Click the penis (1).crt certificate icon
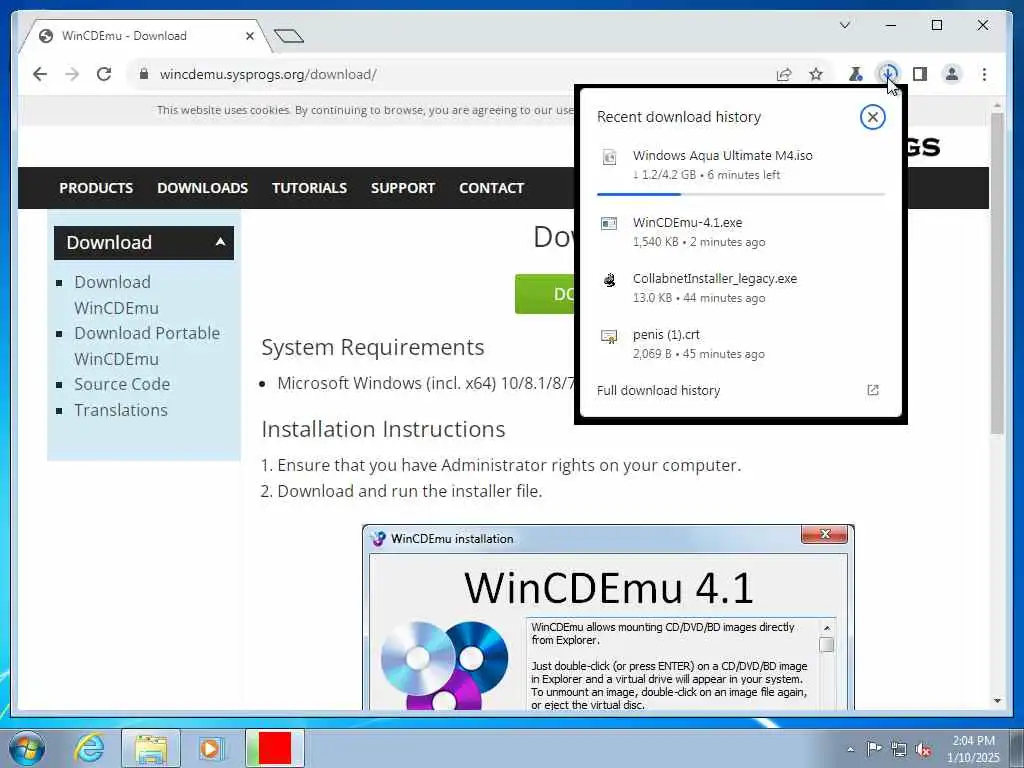Screen dimensions: 1024x768 point(609,336)
